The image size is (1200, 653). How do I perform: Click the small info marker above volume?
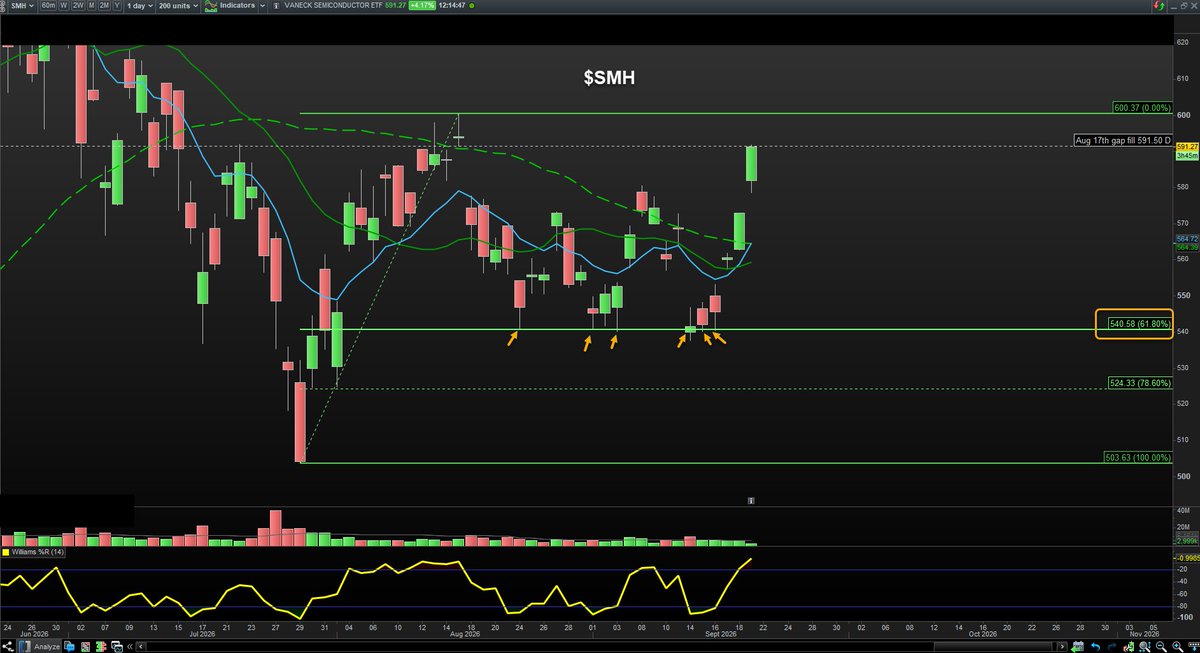point(750,500)
